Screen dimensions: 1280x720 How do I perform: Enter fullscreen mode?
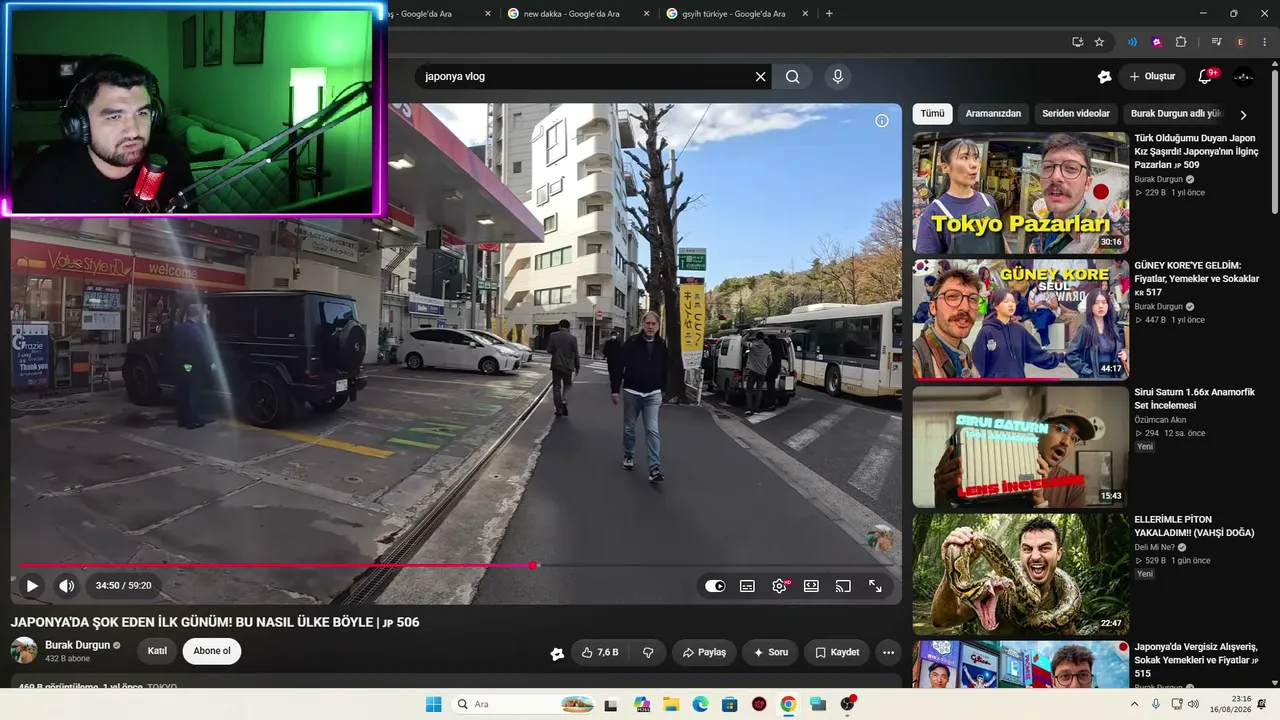[x=875, y=586]
